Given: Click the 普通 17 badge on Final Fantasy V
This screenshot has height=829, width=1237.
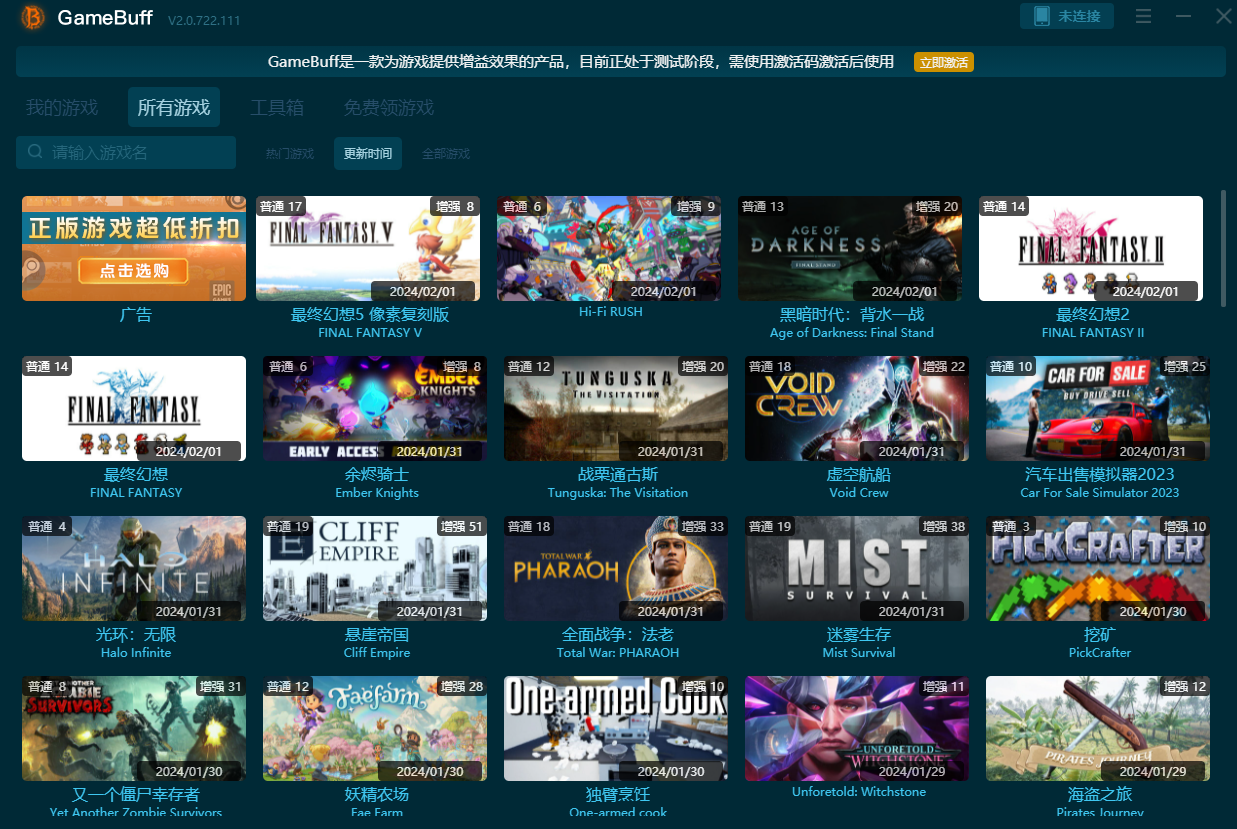Looking at the screenshot, I should pyautogui.click(x=281, y=207).
